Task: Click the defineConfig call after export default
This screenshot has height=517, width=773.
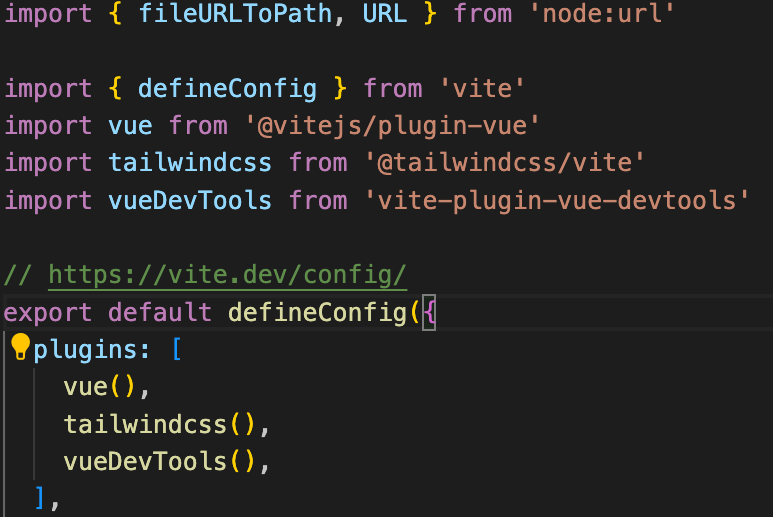Action: tap(317, 312)
